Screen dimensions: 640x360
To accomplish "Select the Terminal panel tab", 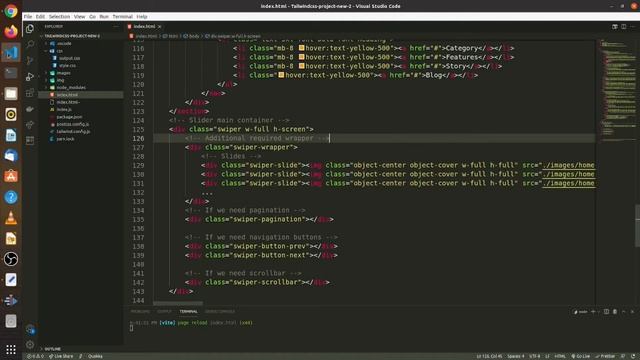I will pyautogui.click(x=189, y=312).
